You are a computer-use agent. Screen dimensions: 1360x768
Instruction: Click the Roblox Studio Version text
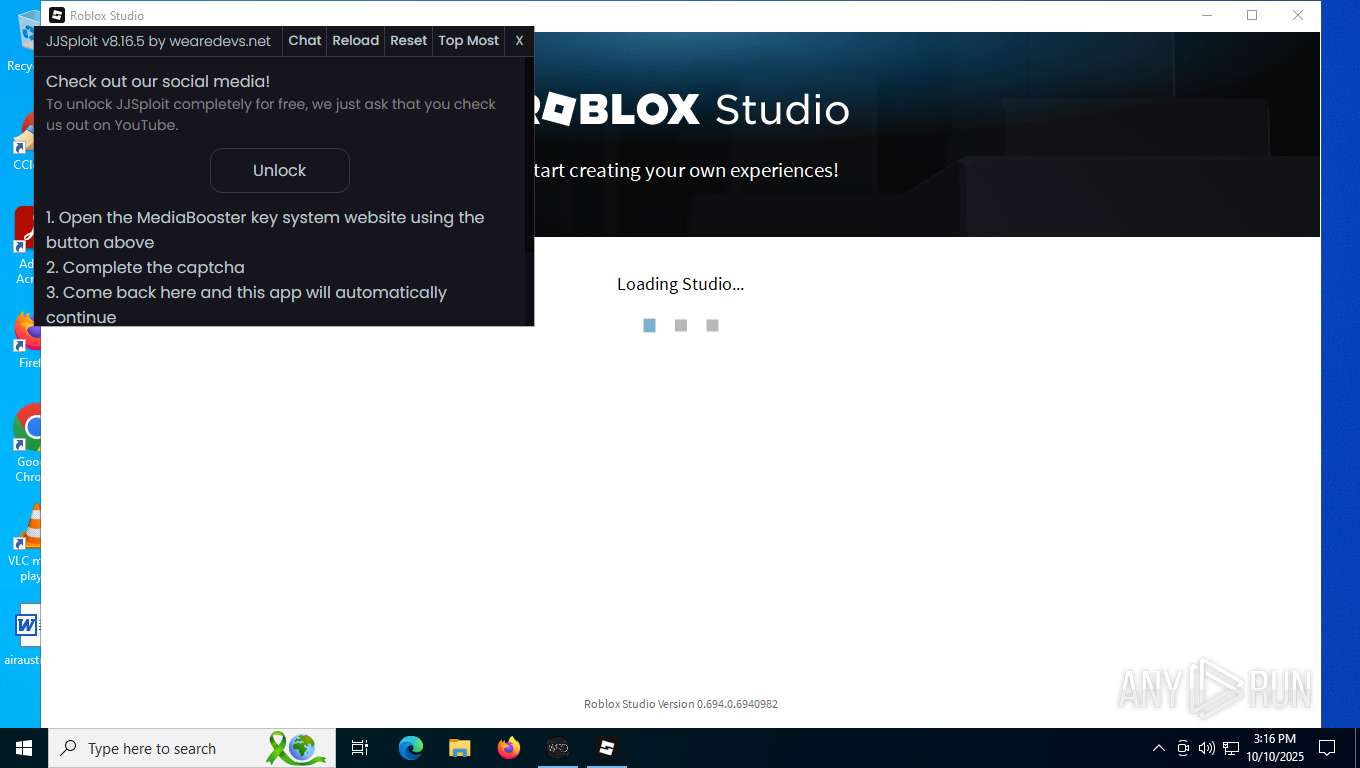coord(680,704)
